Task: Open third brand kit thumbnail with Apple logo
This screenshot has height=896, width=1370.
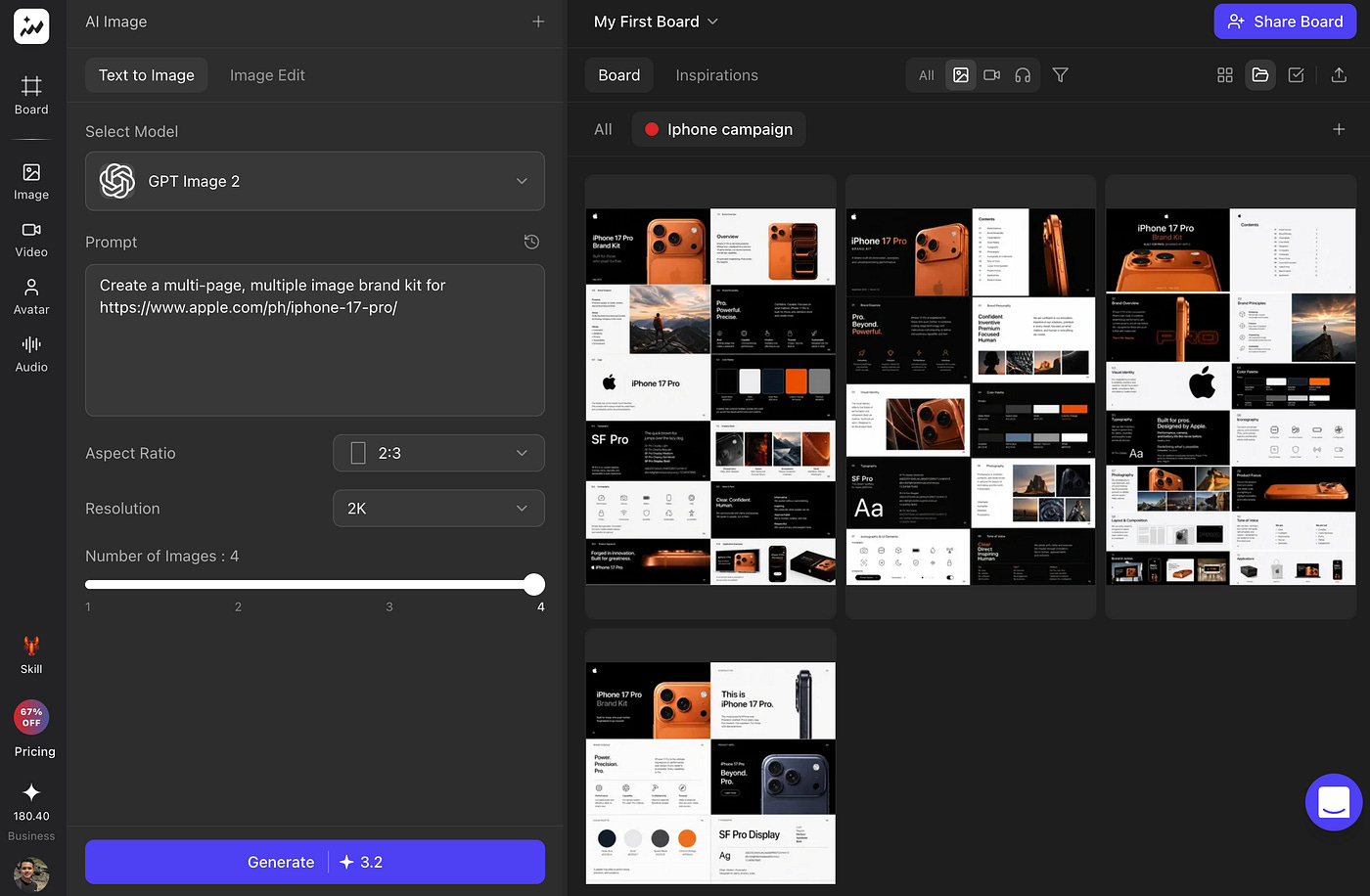Action: point(1231,396)
